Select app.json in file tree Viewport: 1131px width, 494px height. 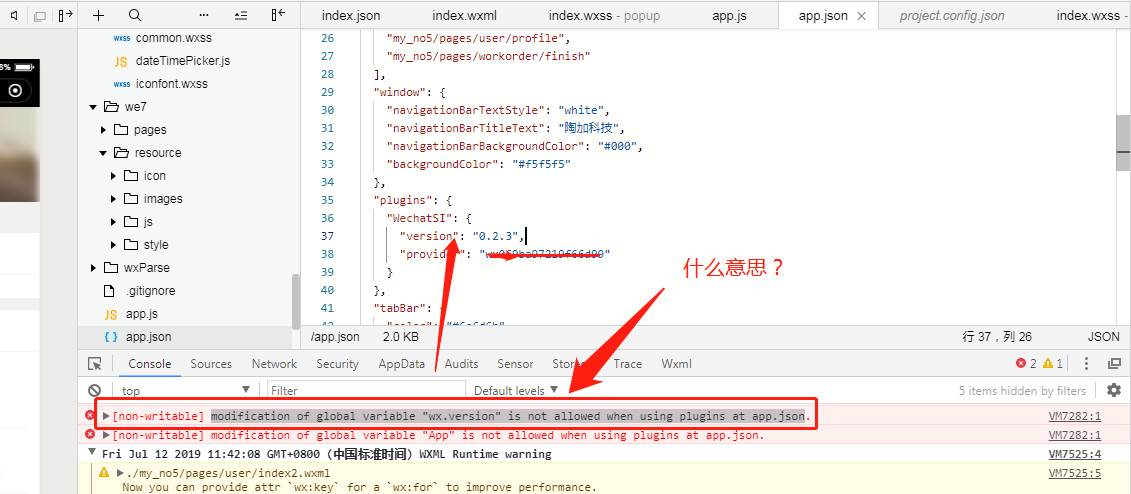pos(149,337)
